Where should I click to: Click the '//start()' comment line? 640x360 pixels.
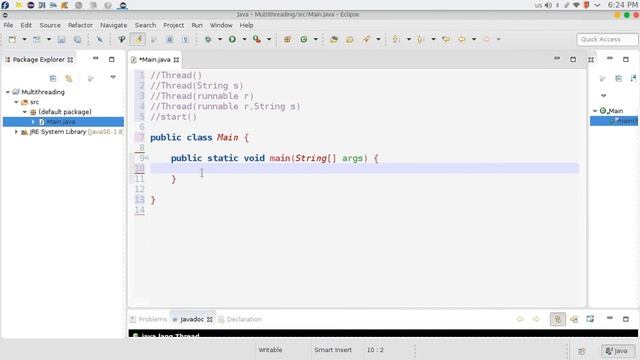pos(173,117)
